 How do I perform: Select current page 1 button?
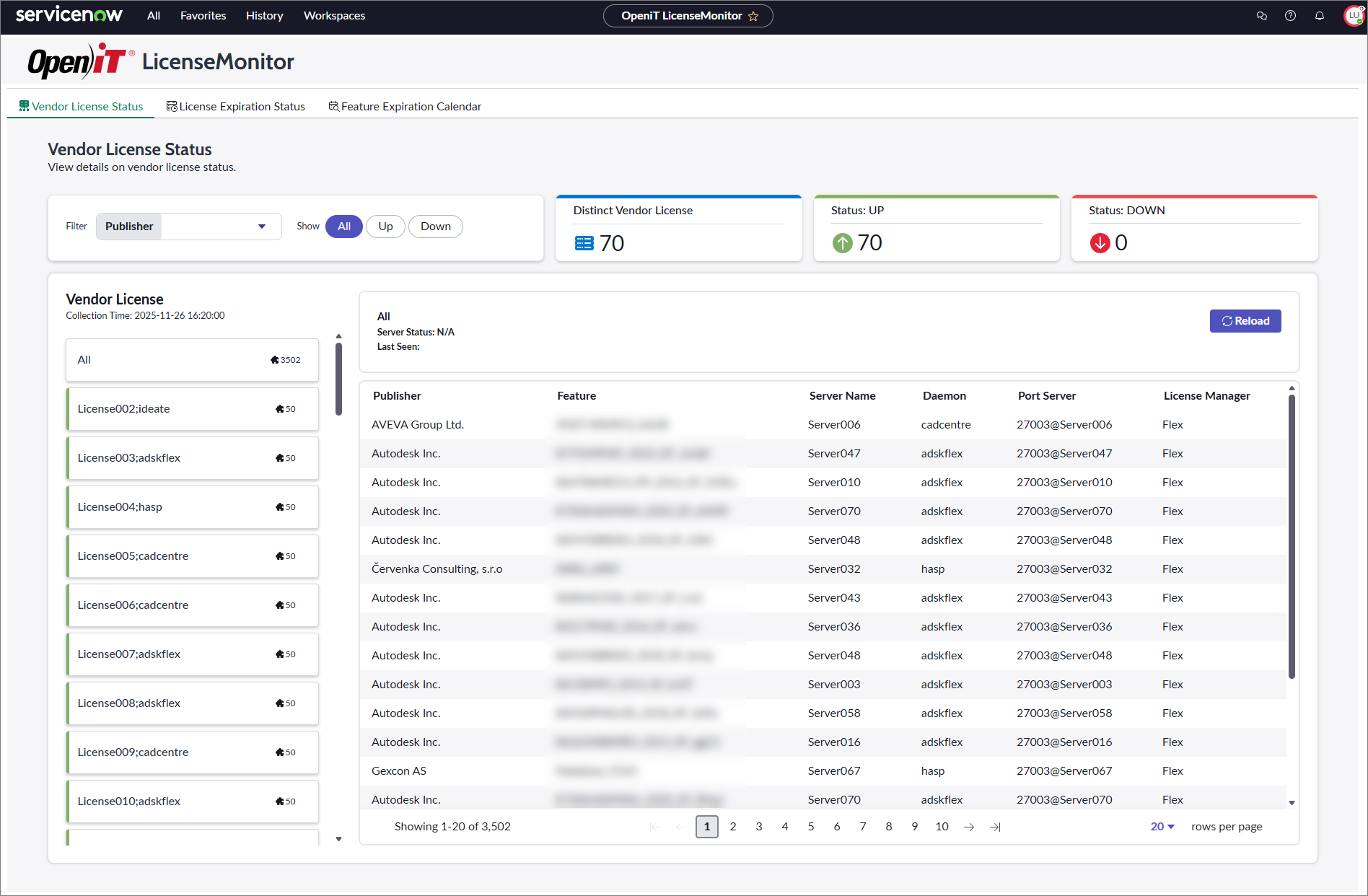coord(707,827)
